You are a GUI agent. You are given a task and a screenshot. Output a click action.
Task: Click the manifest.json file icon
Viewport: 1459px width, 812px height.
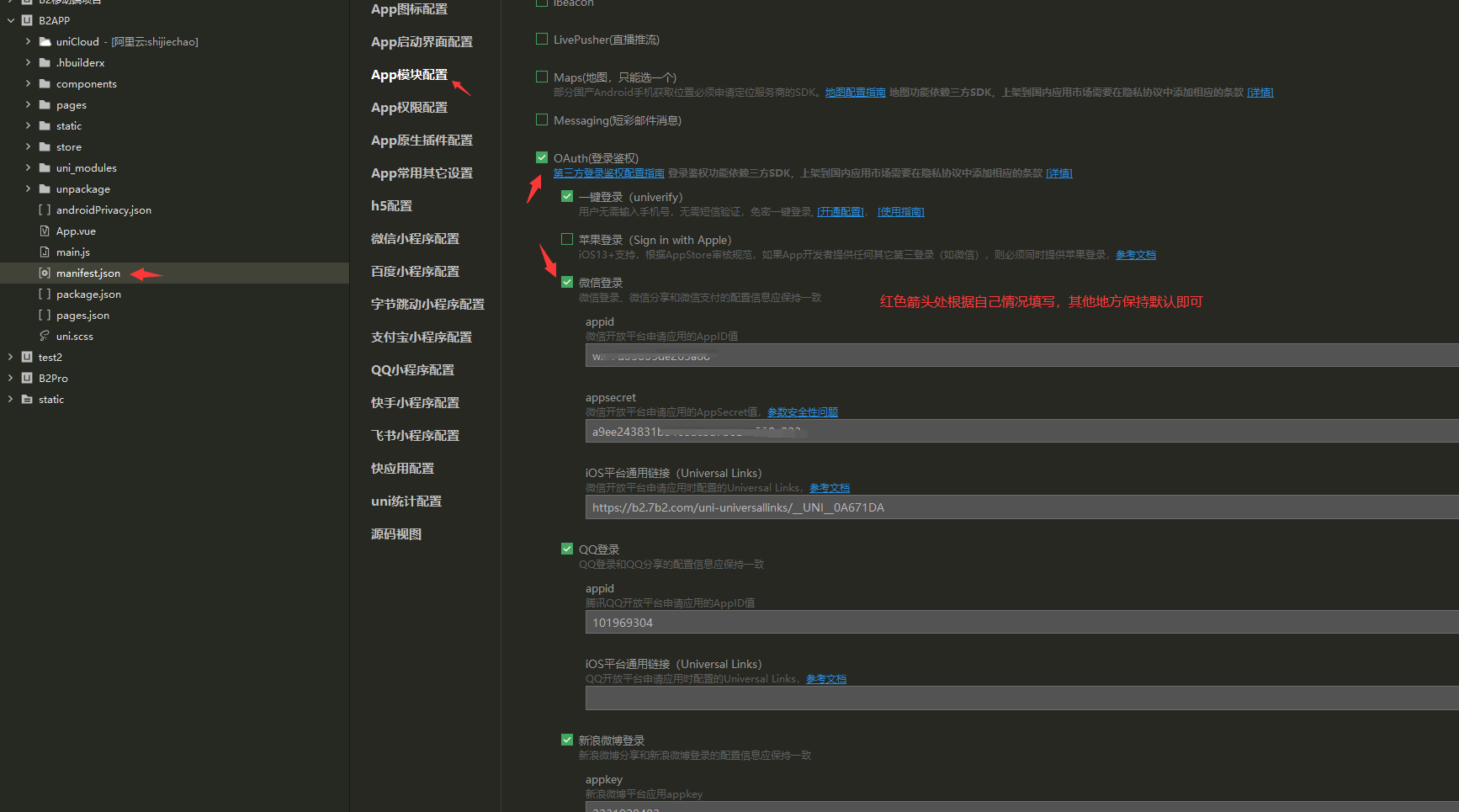click(45, 273)
